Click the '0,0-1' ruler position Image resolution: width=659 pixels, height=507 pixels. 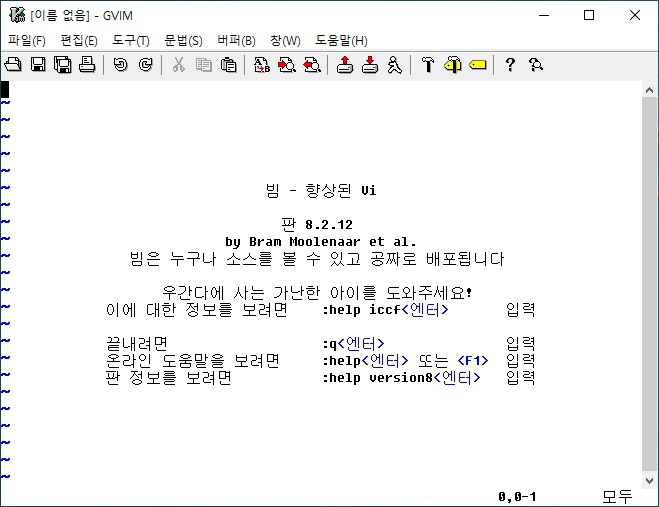[x=517, y=497]
